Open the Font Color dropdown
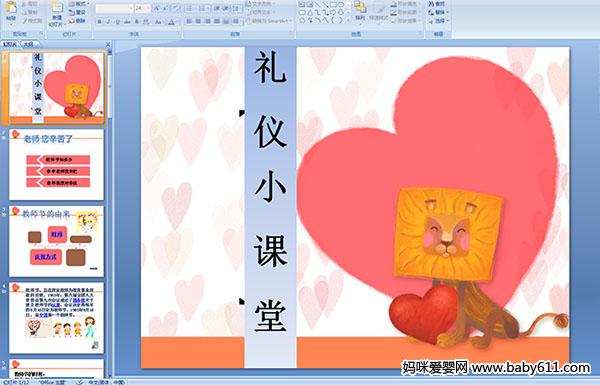The width and height of the screenshot is (600, 385). pyautogui.click(x=171, y=22)
